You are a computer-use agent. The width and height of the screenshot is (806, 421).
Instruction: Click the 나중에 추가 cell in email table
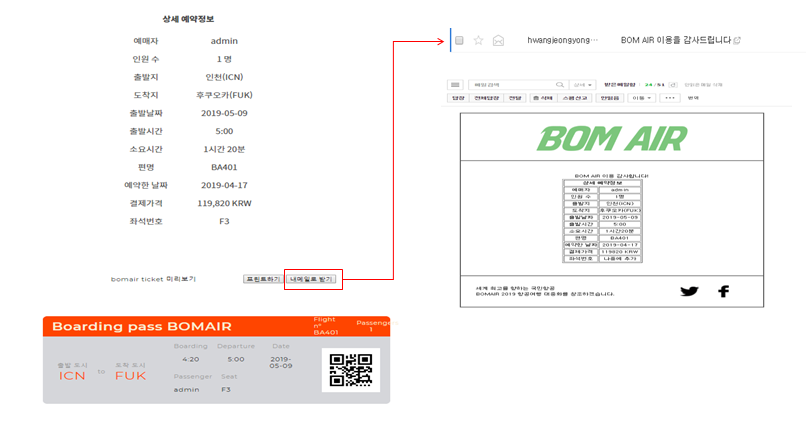coord(620,259)
